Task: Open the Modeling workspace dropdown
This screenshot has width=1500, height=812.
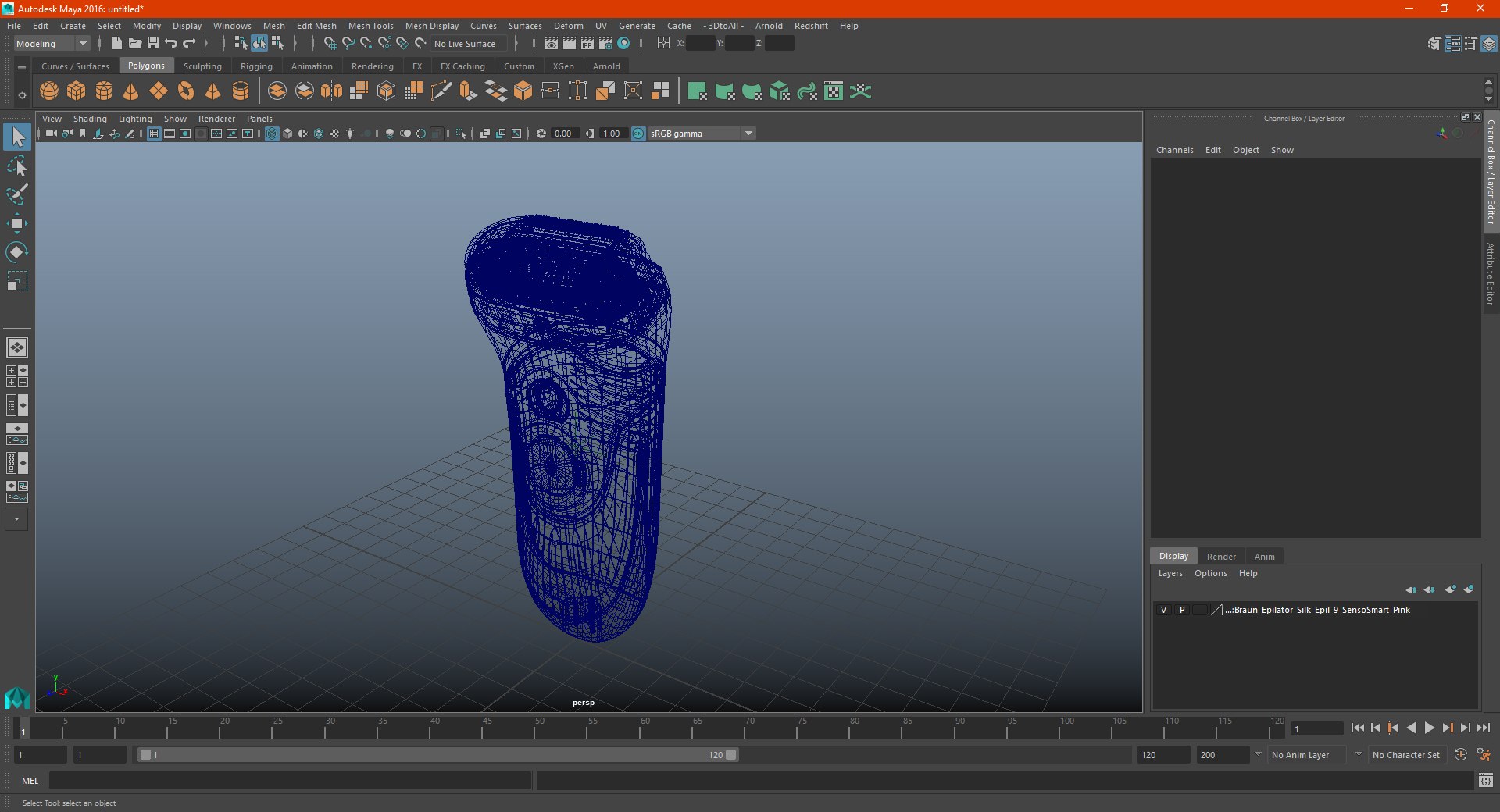Action: click(x=52, y=44)
